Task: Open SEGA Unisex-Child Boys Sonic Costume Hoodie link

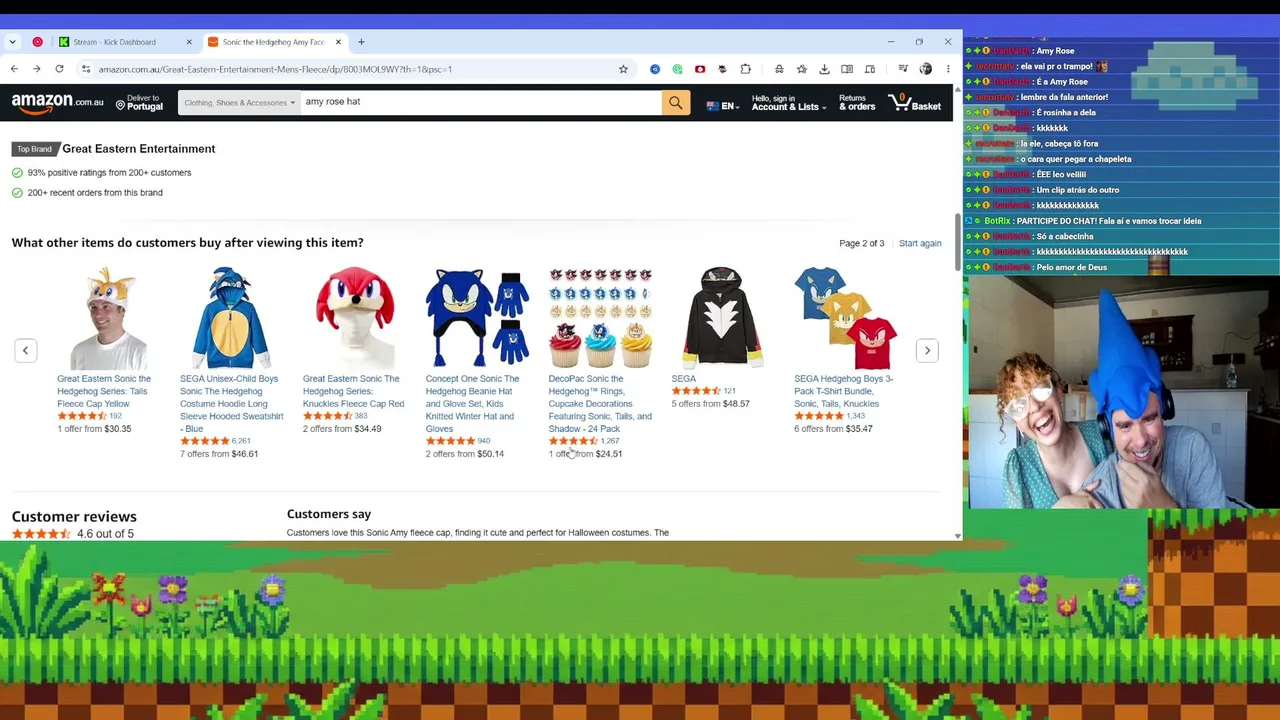Action: (231, 404)
